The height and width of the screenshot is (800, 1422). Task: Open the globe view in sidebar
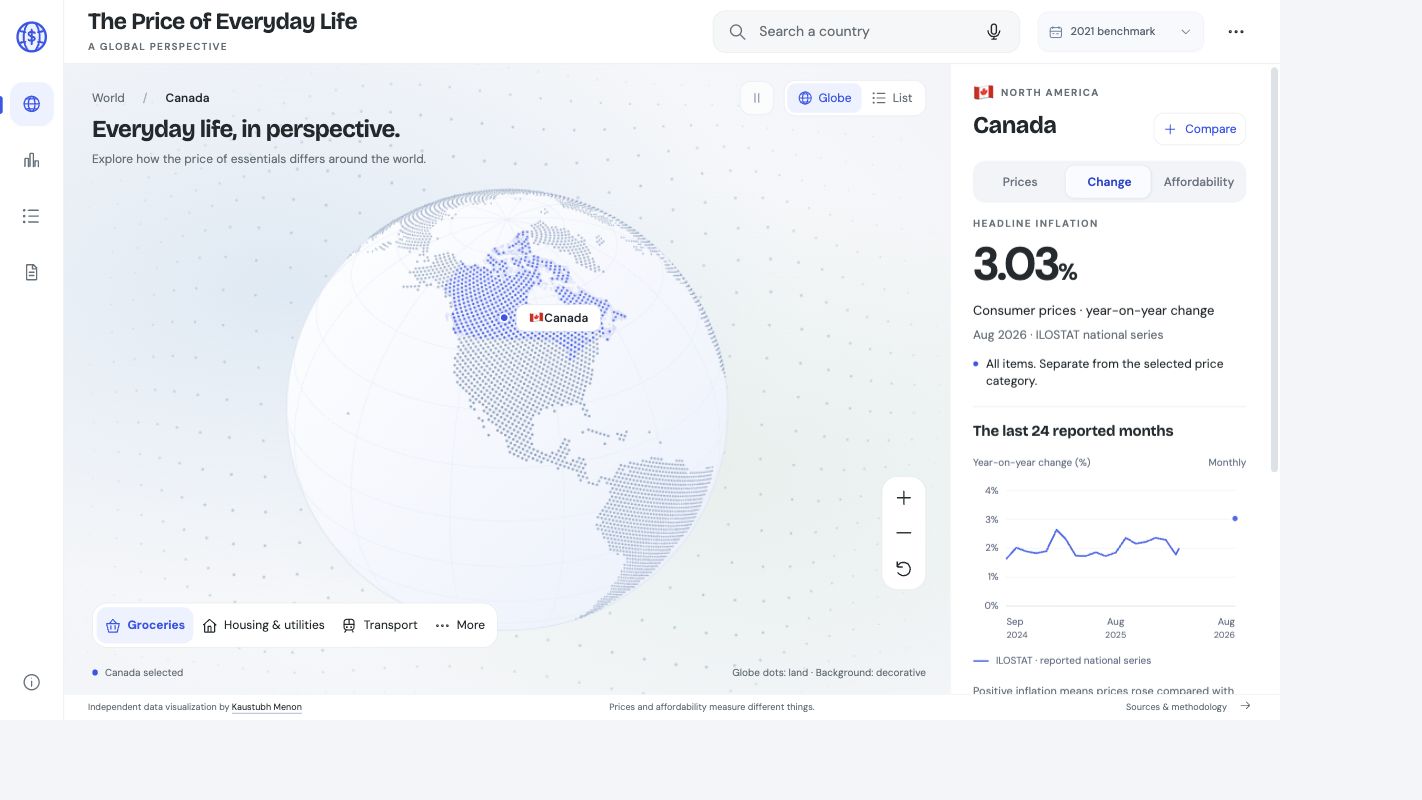click(32, 104)
